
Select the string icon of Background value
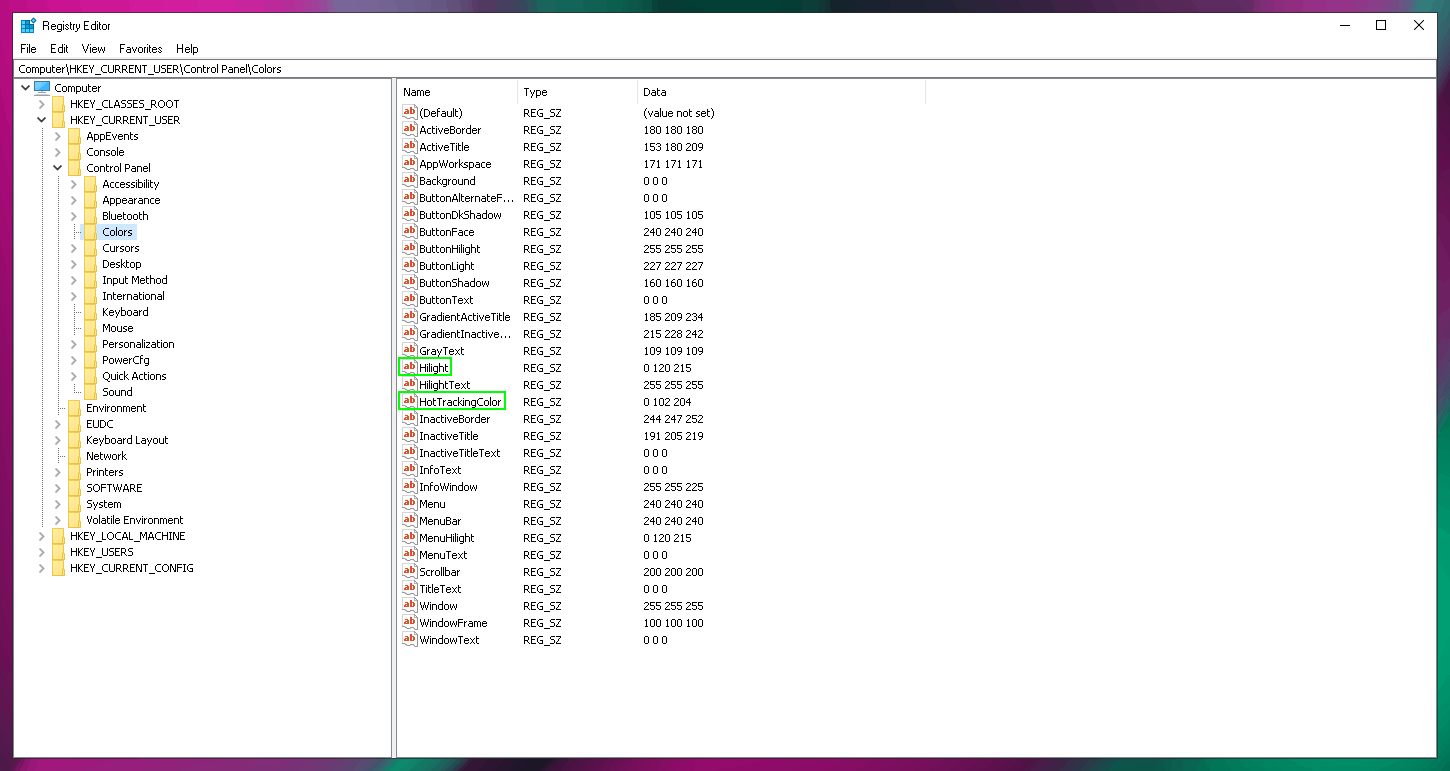(x=409, y=181)
